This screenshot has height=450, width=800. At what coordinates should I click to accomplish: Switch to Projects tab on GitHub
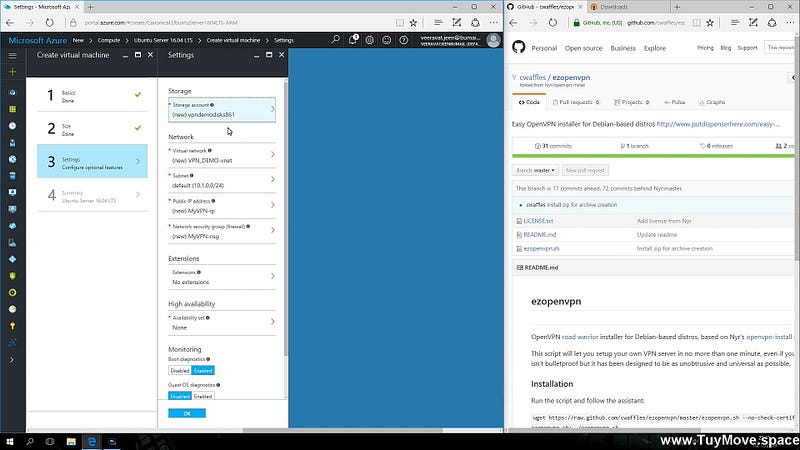point(632,102)
